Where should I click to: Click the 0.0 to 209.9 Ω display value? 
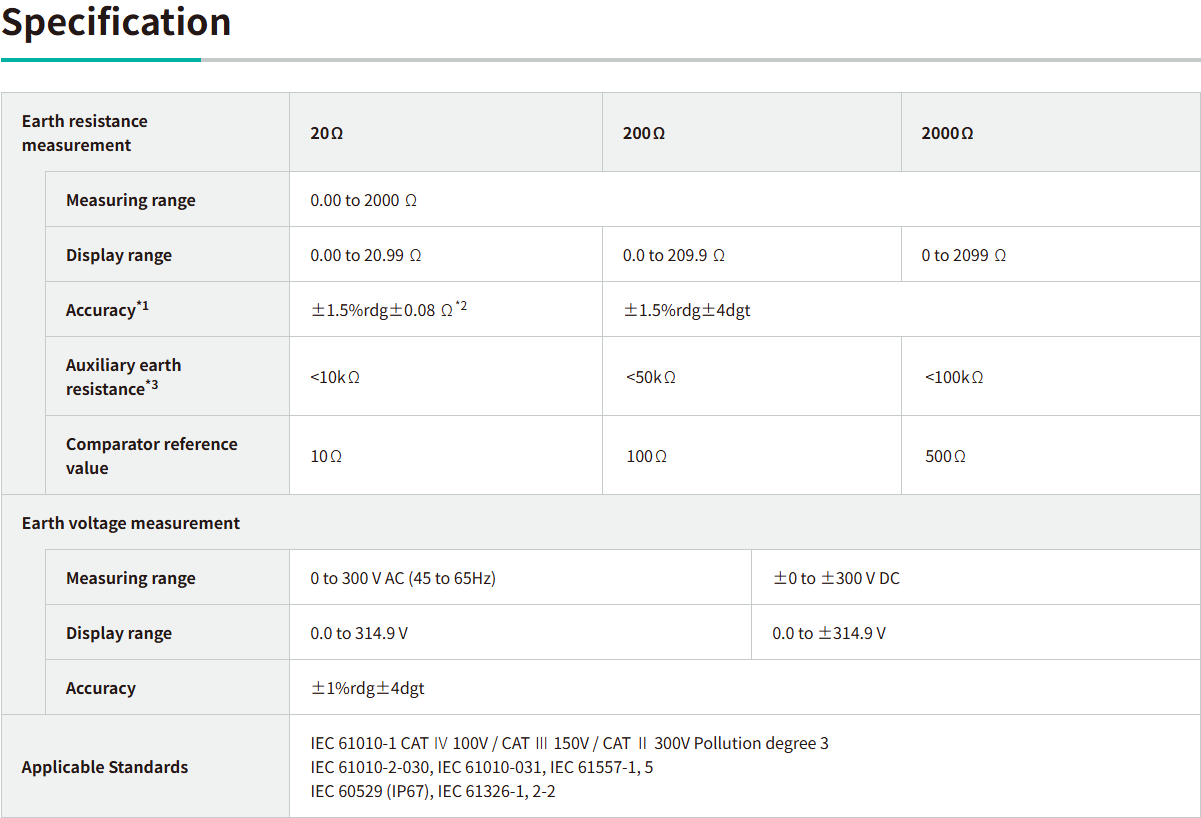674,255
